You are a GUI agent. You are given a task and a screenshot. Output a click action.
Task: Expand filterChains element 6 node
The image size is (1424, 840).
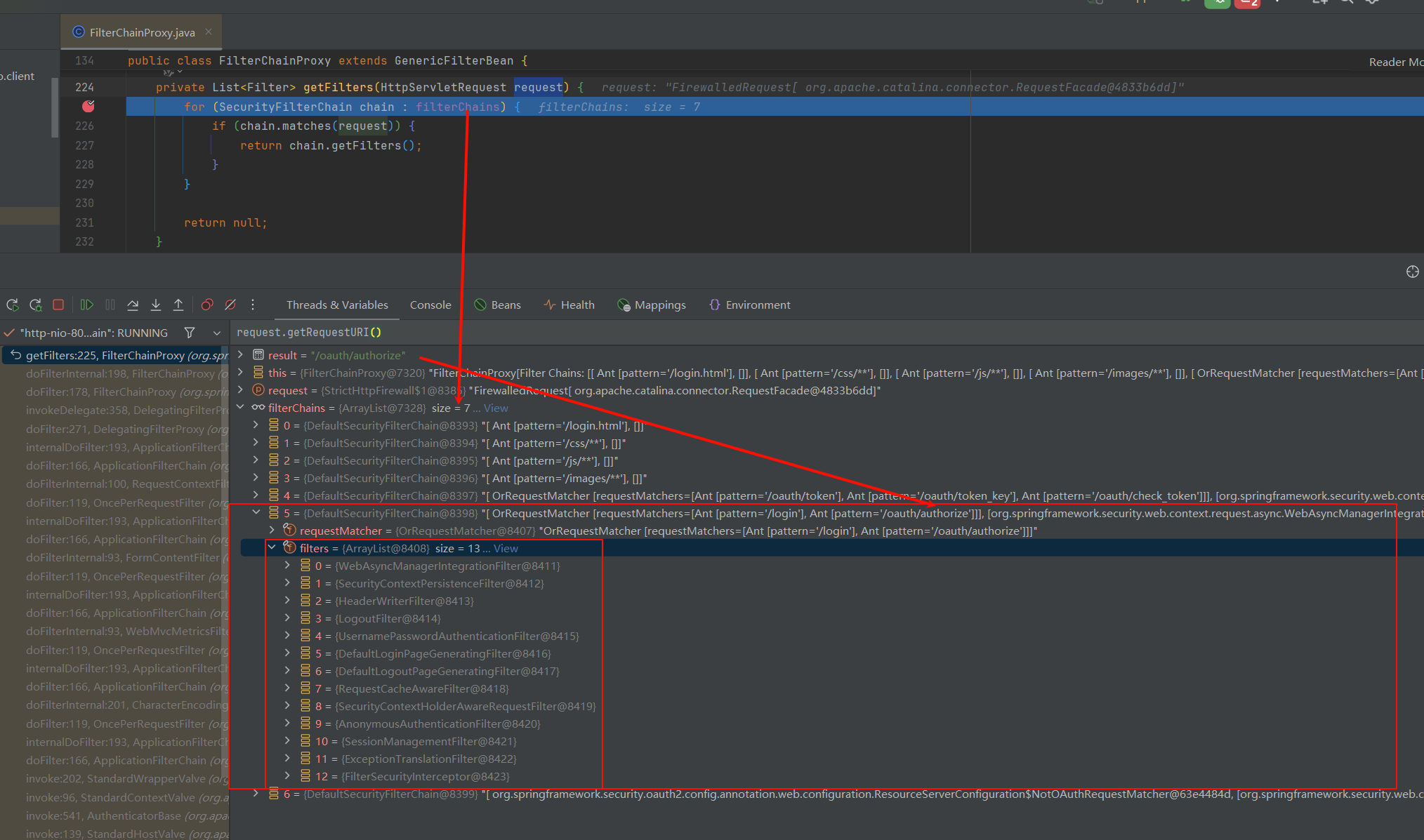pyautogui.click(x=256, y=793)
